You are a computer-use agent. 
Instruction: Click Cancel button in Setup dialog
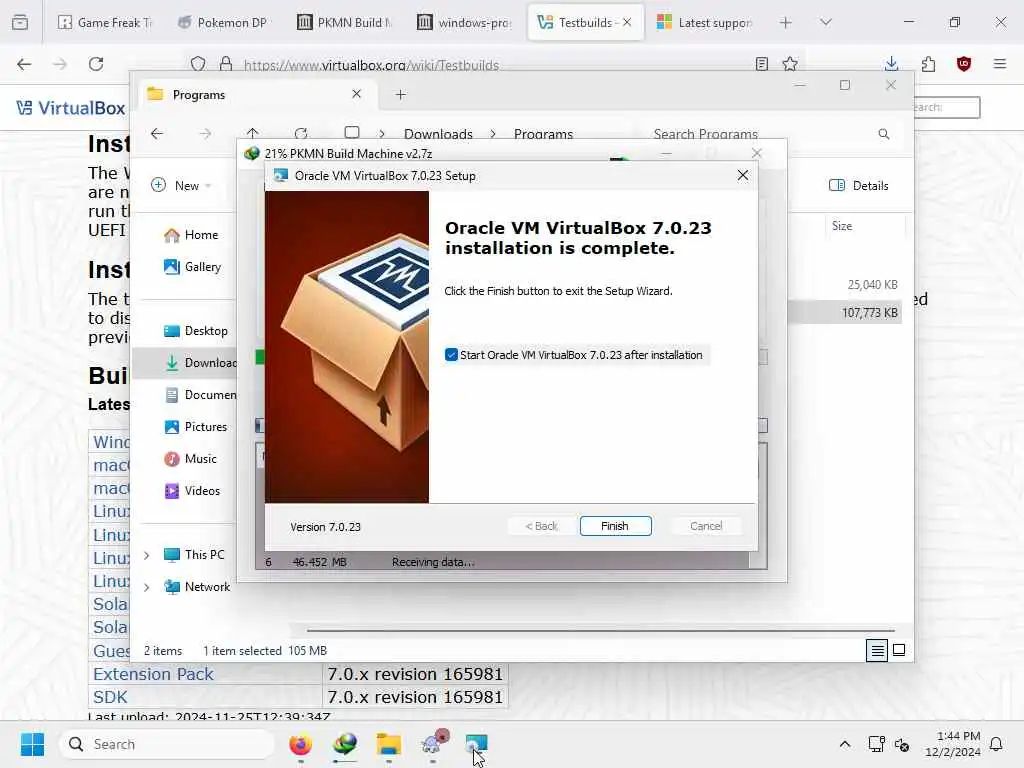(x=705, y=526)
